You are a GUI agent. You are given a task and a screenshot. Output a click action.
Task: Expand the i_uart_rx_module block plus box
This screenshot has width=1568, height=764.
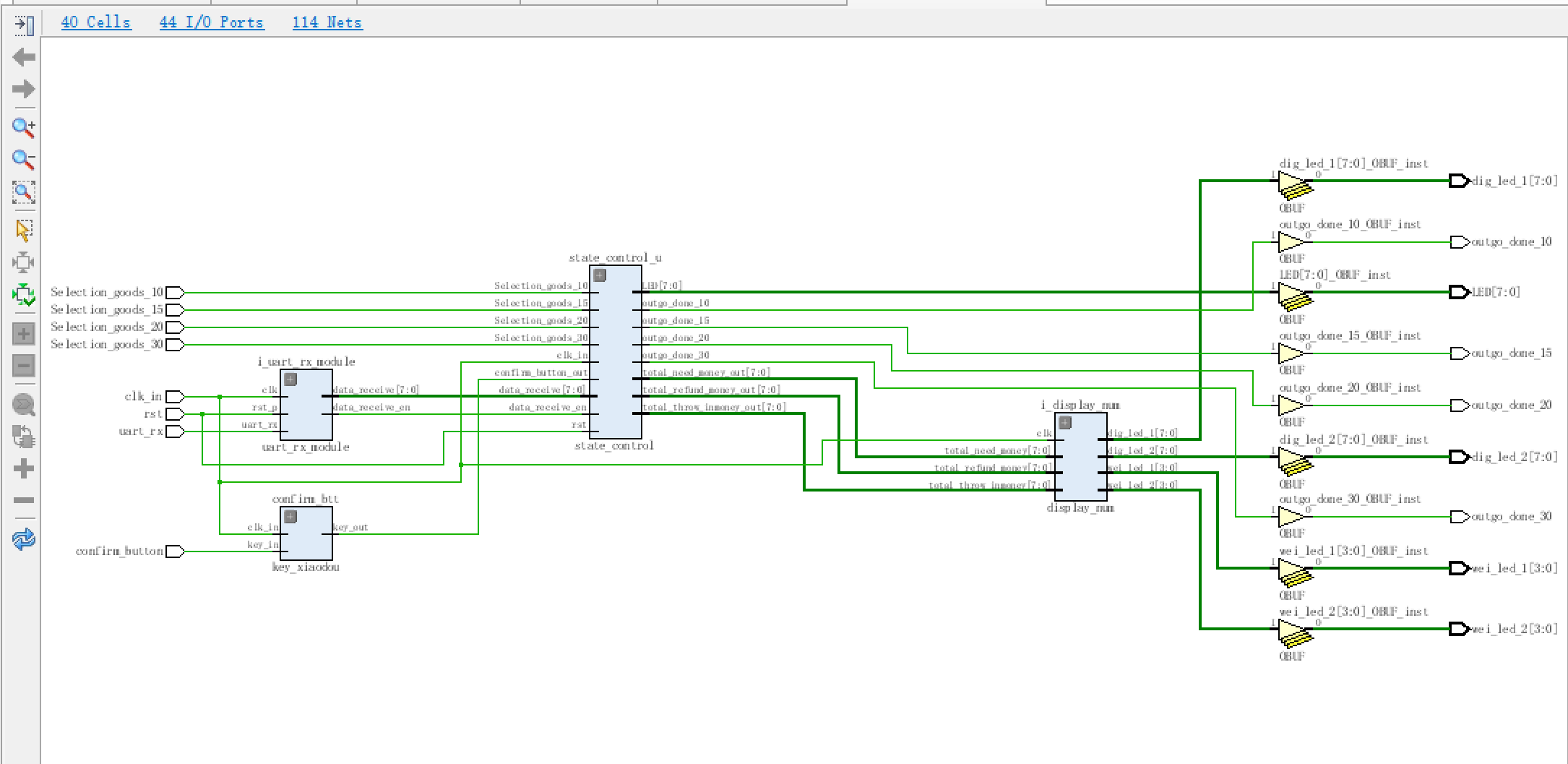point(290,379)
